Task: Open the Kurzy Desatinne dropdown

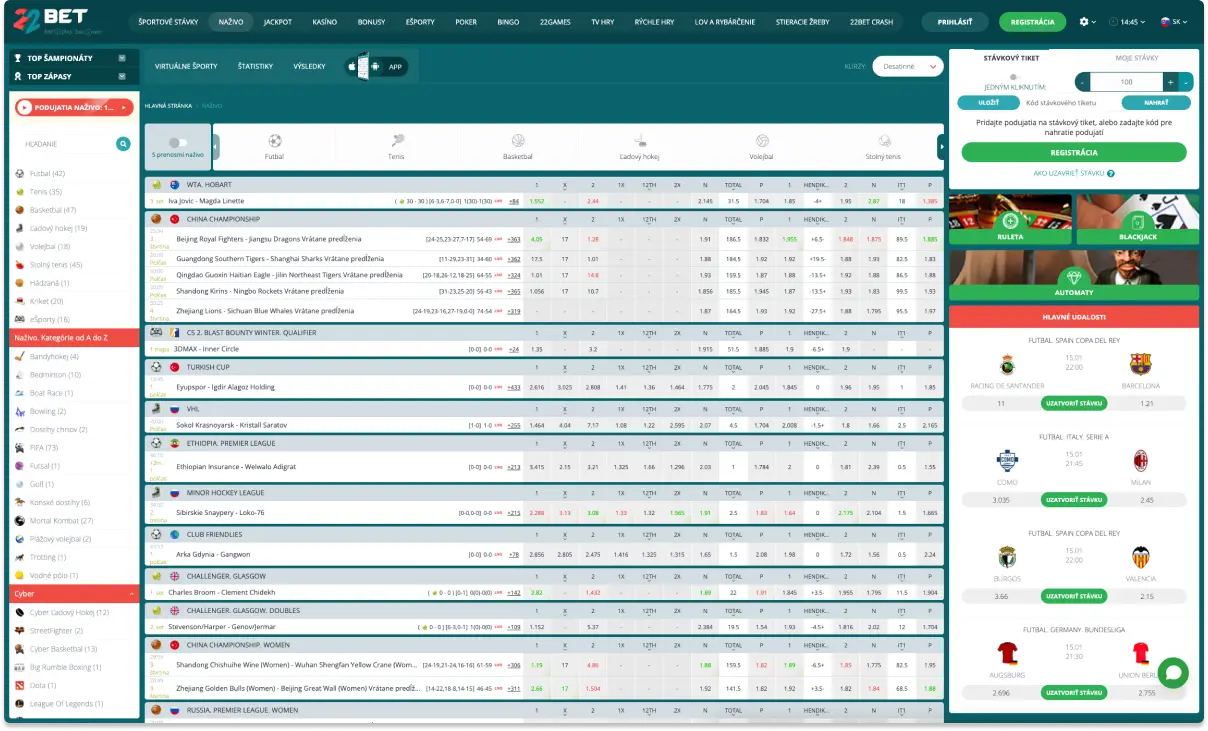Action: (907, 66)
